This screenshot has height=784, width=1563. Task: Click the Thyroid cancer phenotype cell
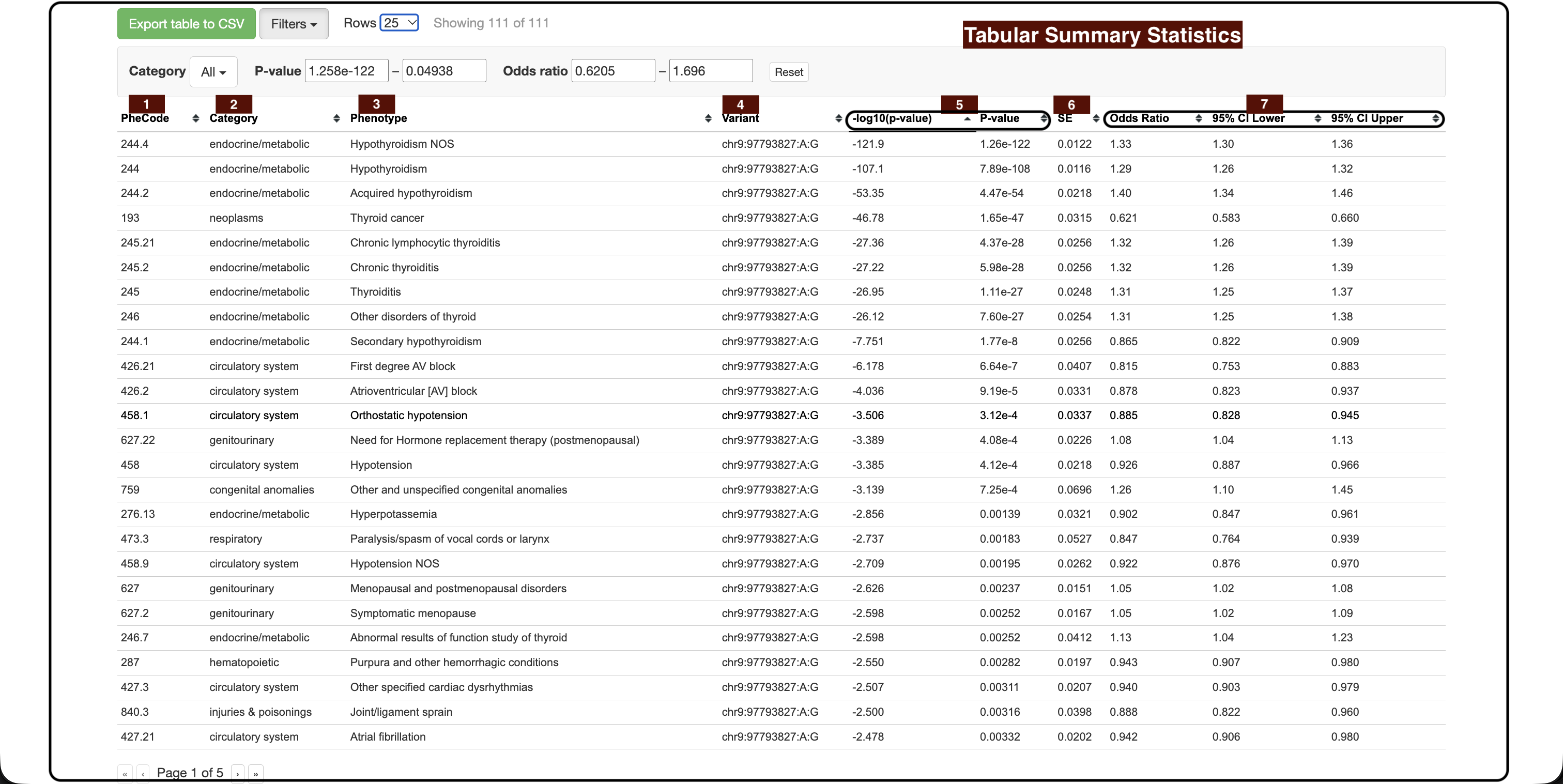387,218
